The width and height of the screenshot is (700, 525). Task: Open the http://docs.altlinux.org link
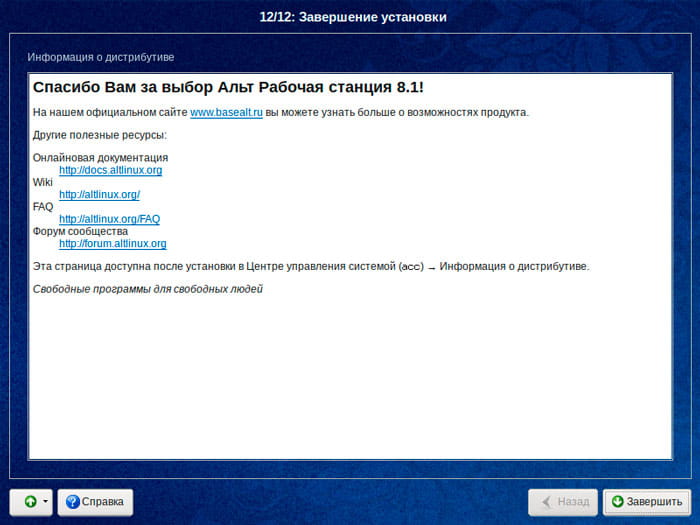tap(111, 170)
